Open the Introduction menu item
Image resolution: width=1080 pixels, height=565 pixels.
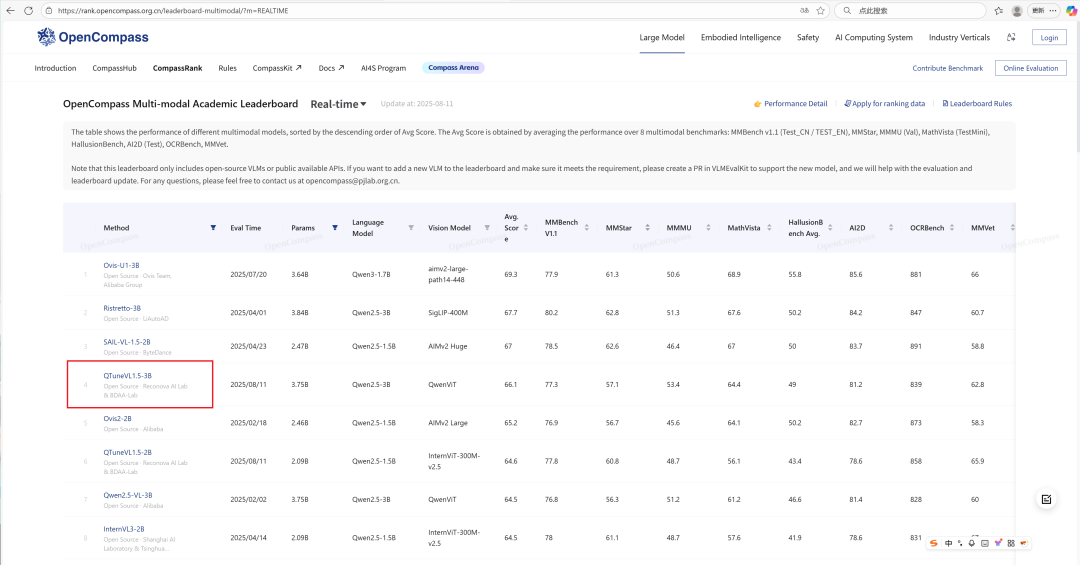pyautogui.click(x=55, y=68)
